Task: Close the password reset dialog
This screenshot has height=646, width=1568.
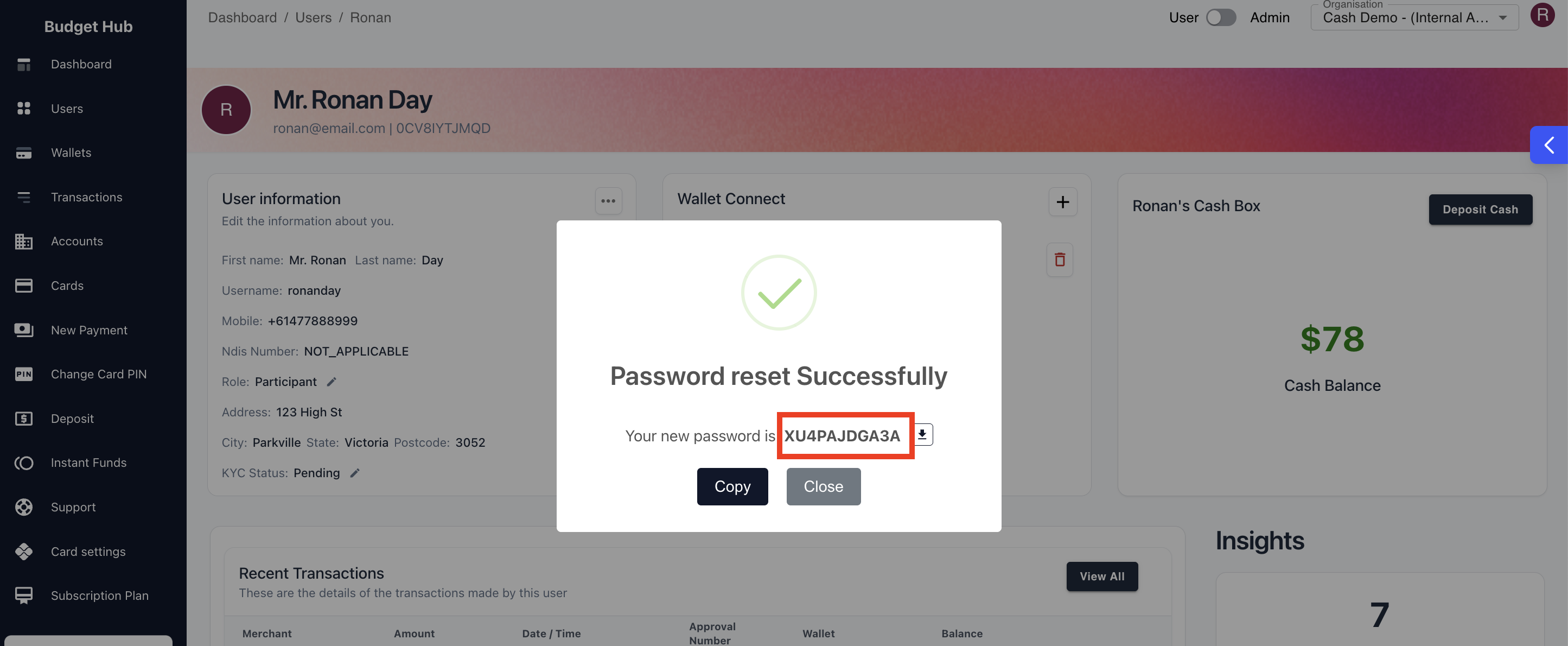Action: click(823, 486)
